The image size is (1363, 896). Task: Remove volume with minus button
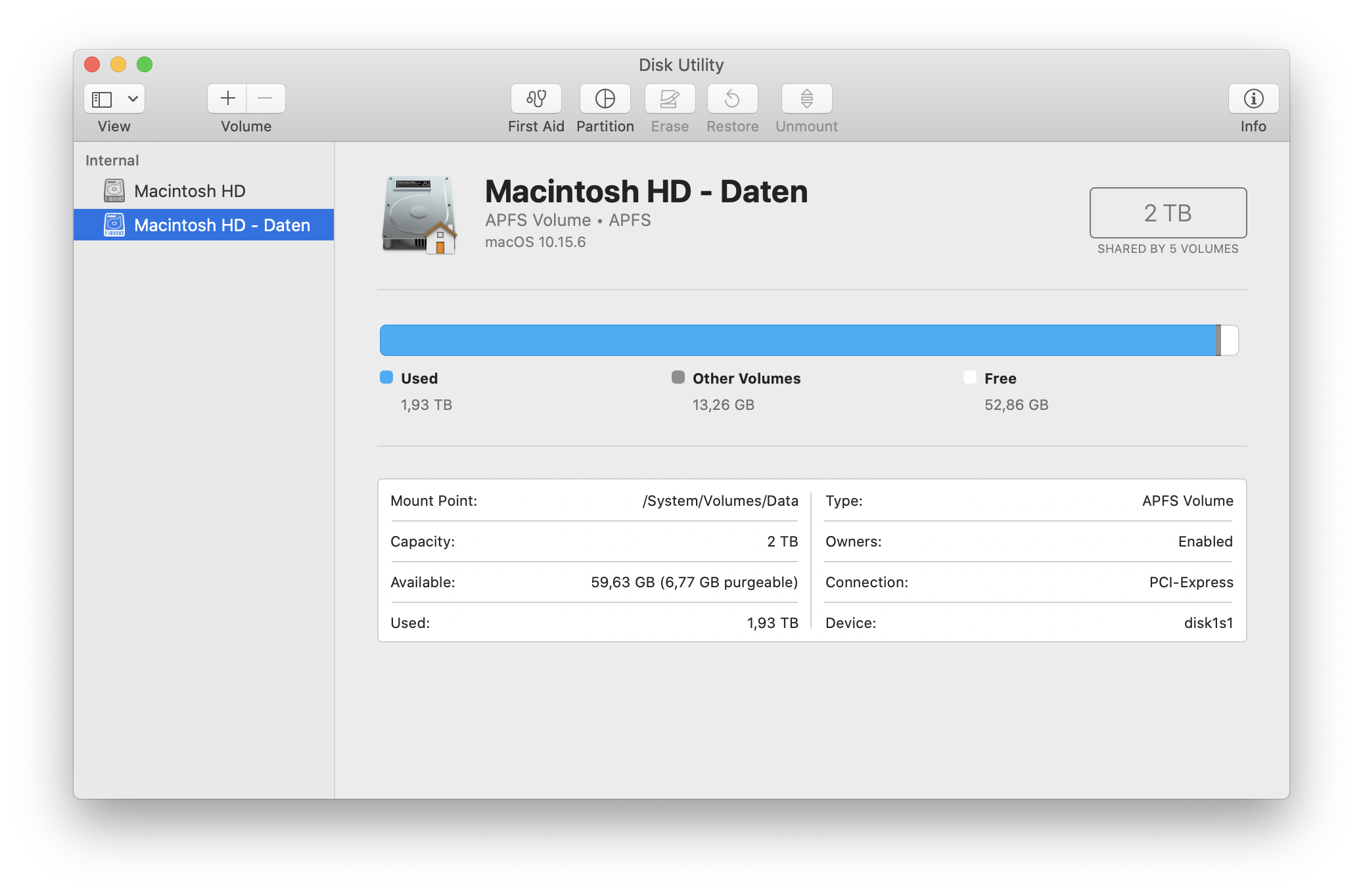[266, 99]
